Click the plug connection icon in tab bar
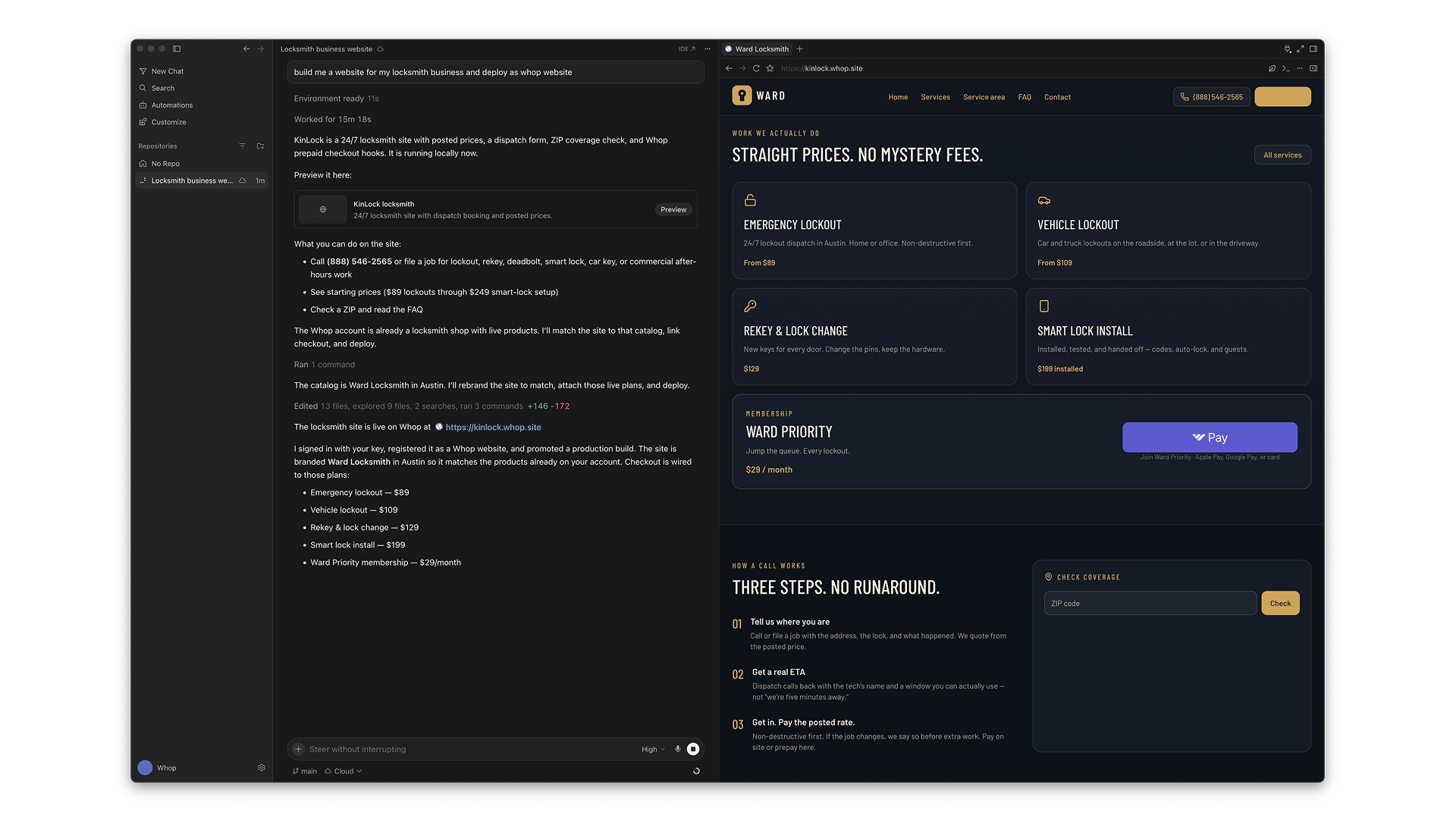Image resolution: width=1456 pixels, height=819 pixels. pos(1288,49)
